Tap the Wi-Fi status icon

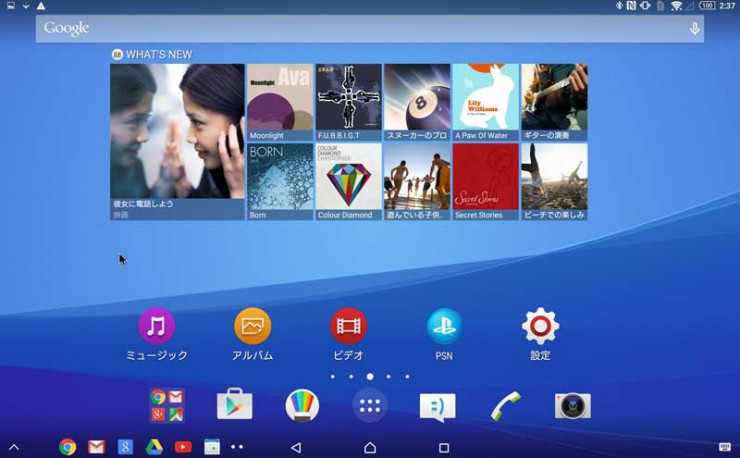tap(676, 6)
